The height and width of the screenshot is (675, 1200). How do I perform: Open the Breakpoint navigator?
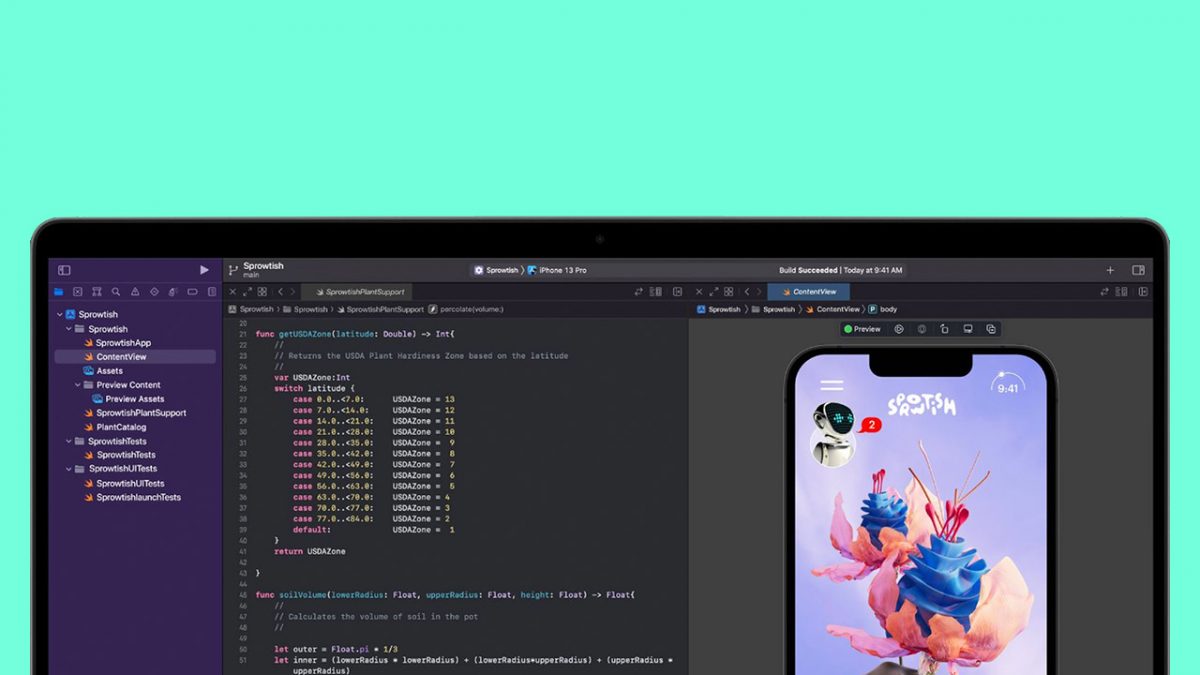click(x=193, y=290)
